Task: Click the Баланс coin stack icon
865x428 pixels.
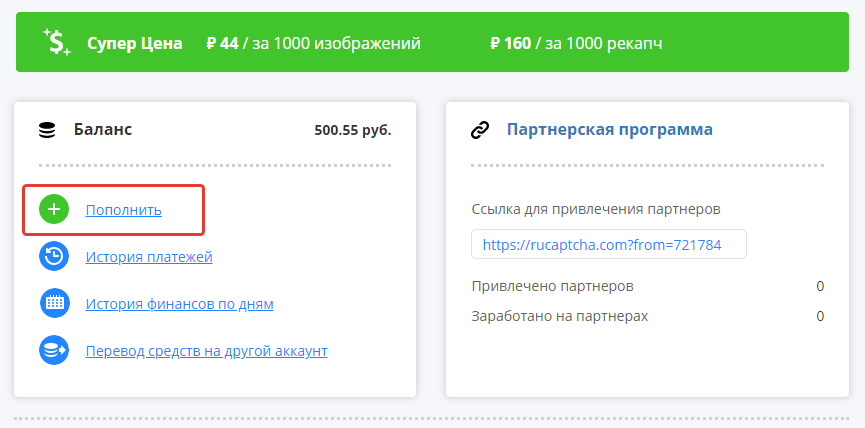Action: point(47,130)
